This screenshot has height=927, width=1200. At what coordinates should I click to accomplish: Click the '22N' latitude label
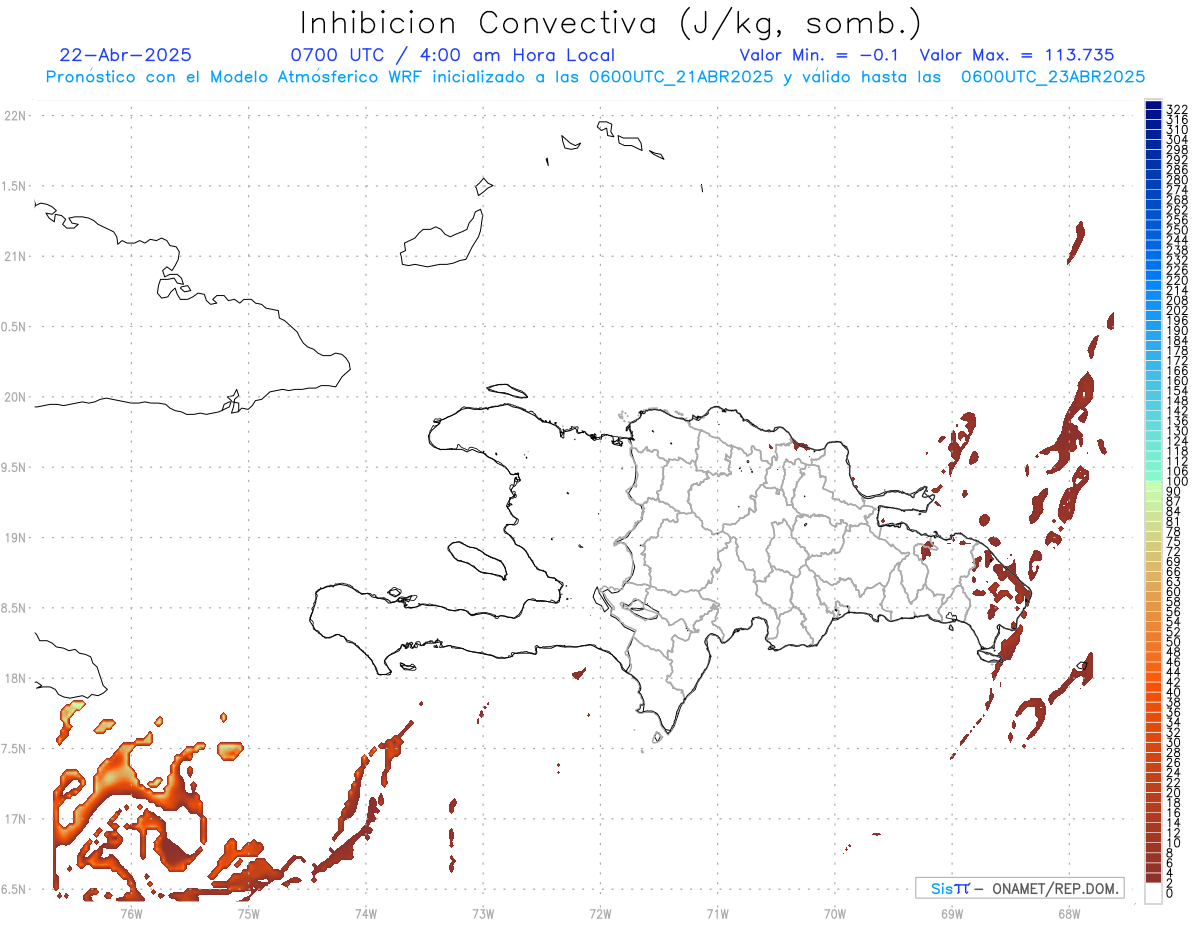coord(15,116)
